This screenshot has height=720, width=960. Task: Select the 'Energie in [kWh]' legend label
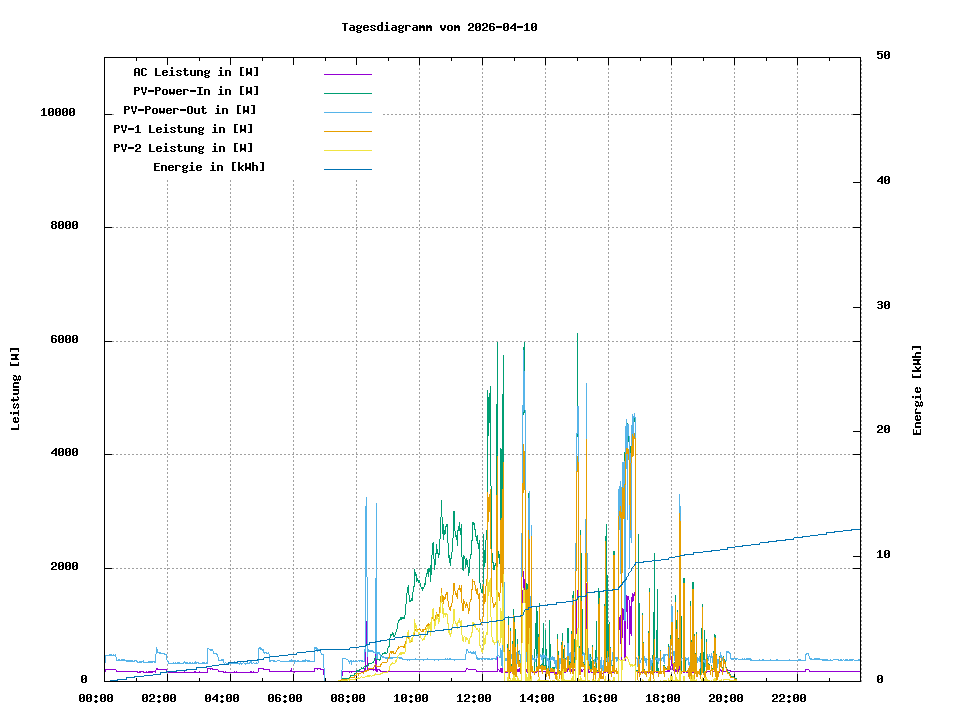click(209, 167)
